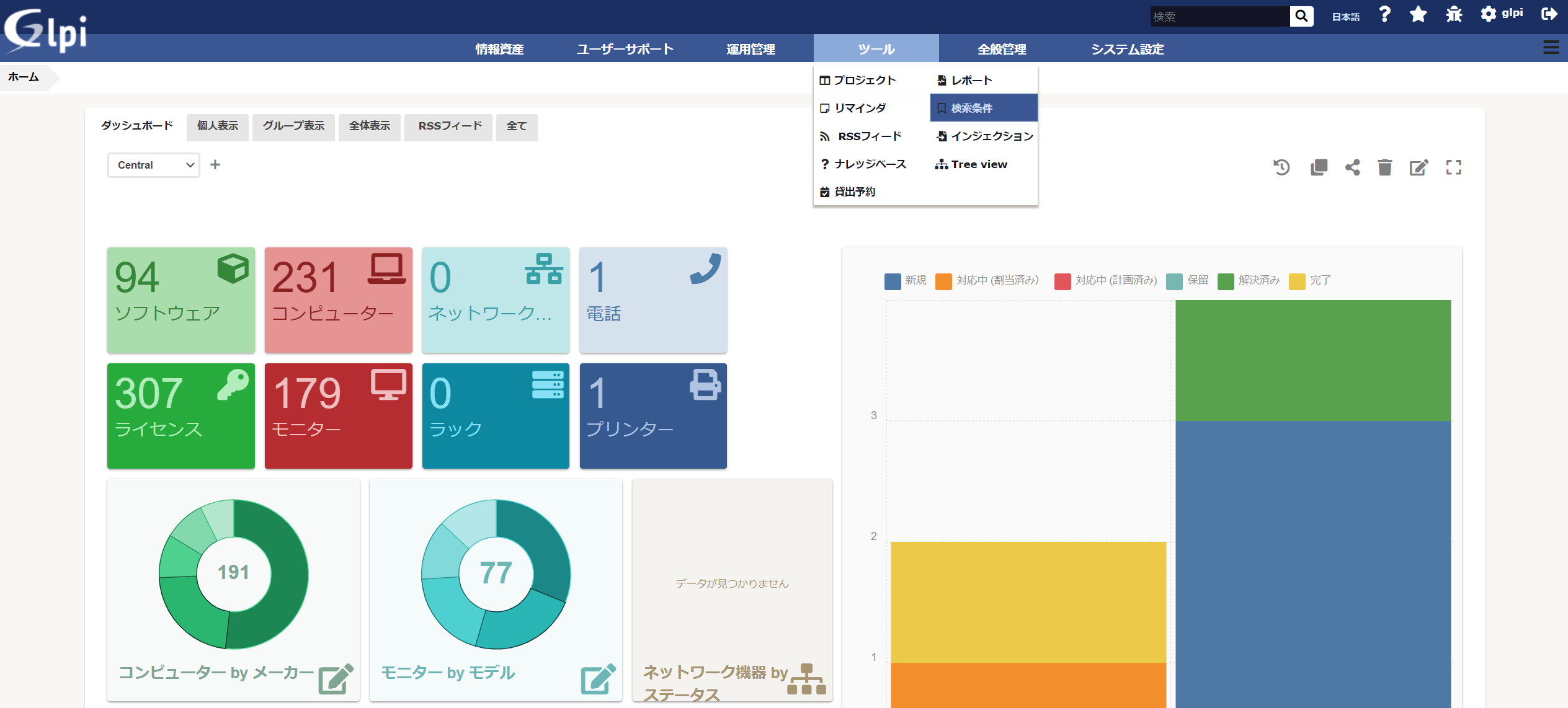This screenshot has height=708, width=1568.
Task: Click the 検索 search input field
Action: pos(1219,17)
